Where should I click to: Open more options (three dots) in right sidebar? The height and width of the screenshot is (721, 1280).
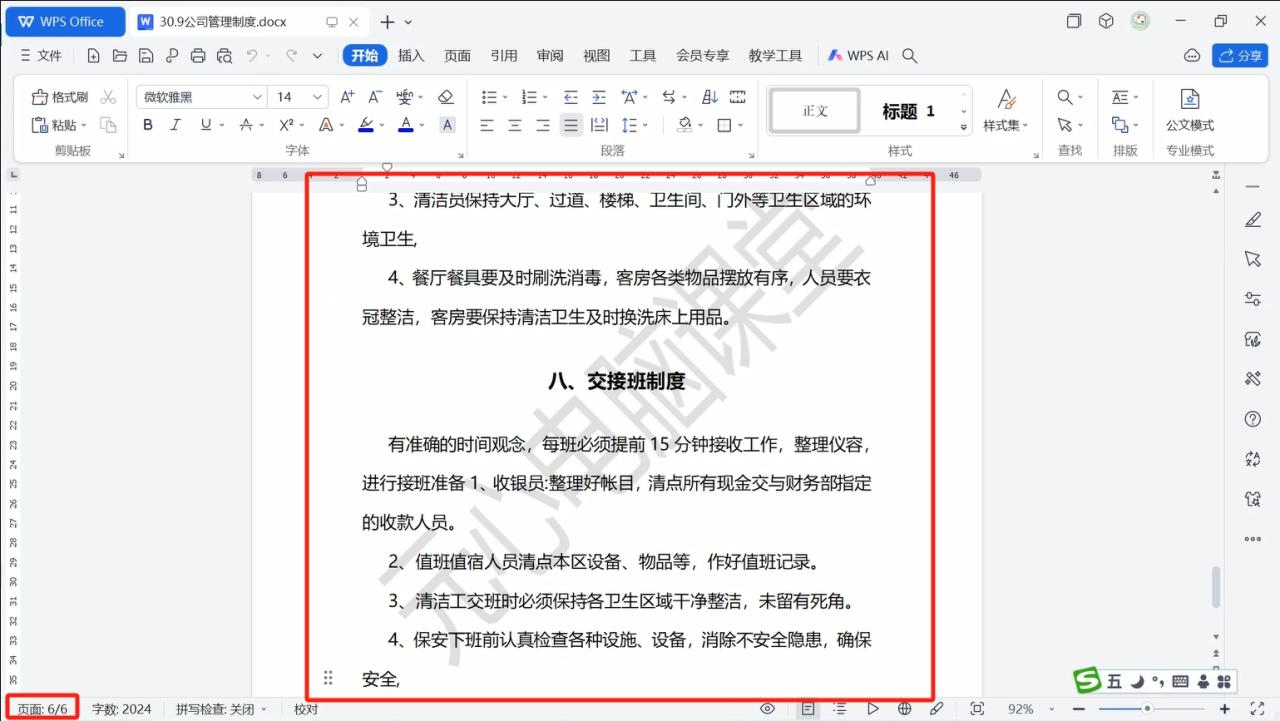click(x=1252, y=539)
